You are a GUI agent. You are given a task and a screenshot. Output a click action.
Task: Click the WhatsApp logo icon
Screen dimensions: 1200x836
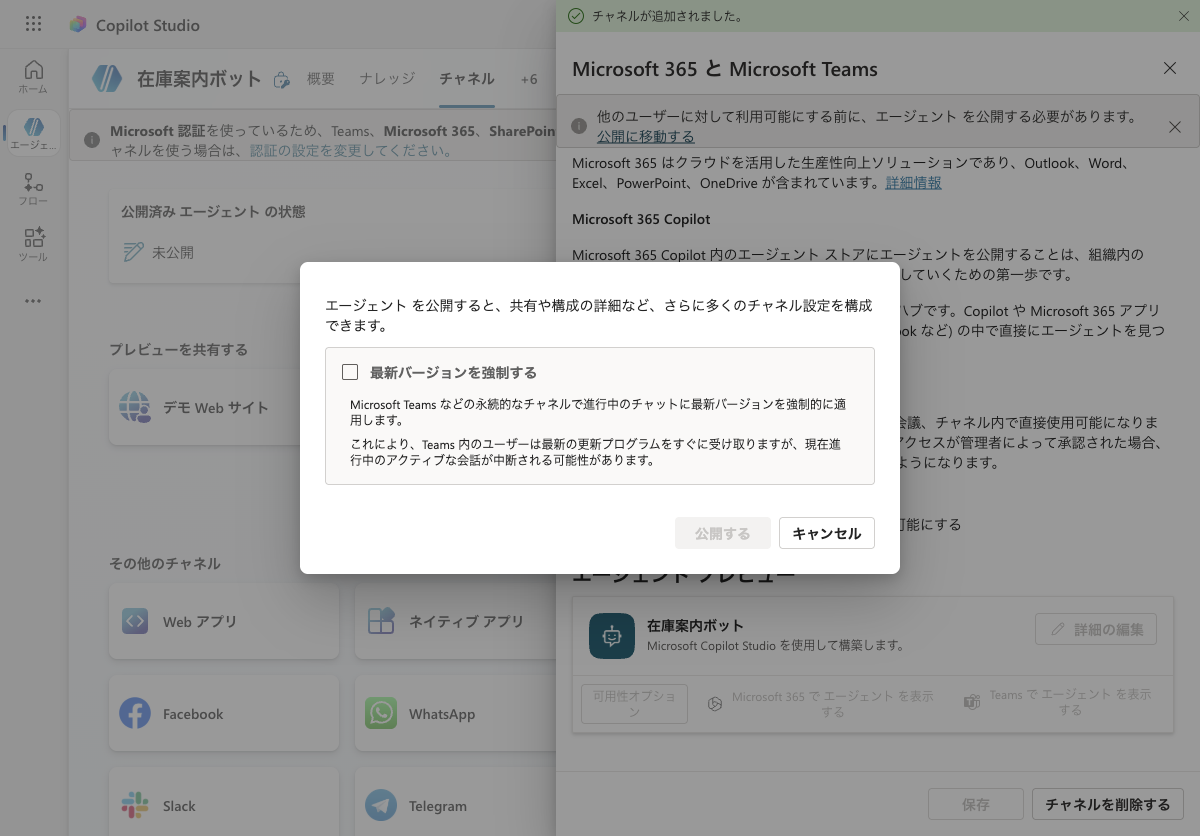pos(381,714)
